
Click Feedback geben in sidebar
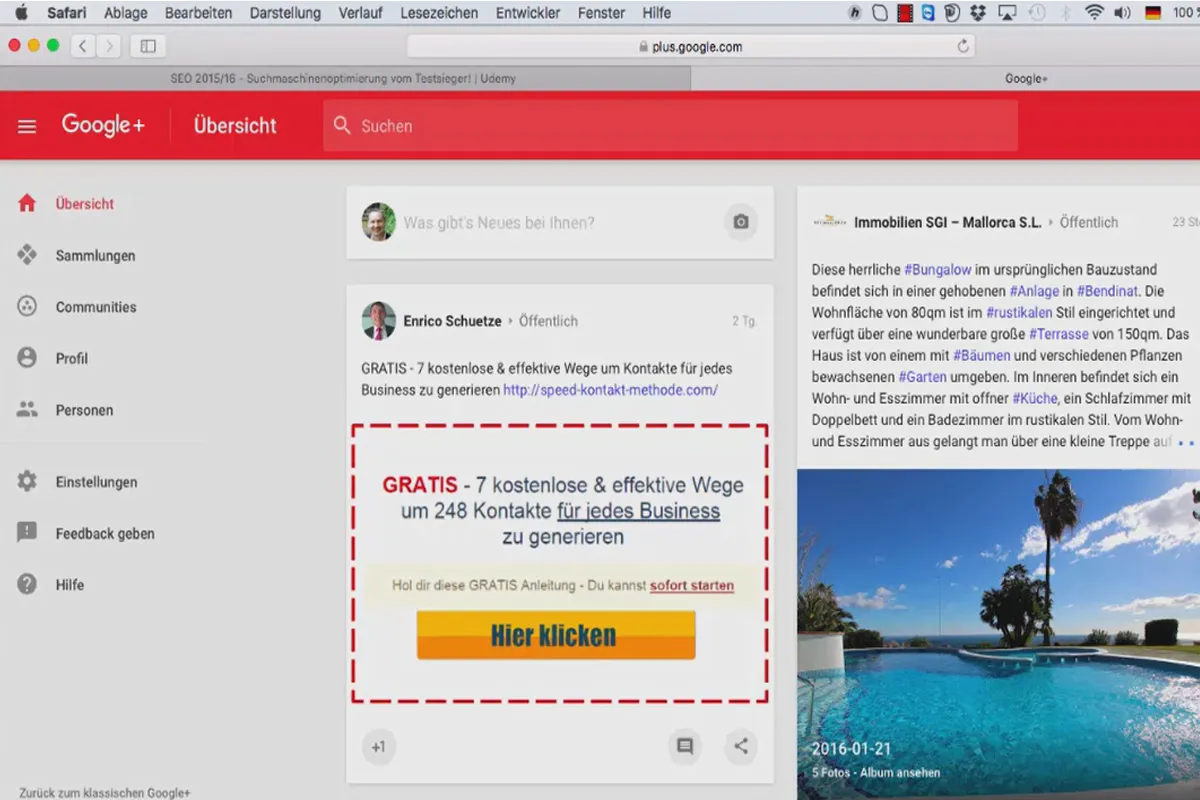105,534
